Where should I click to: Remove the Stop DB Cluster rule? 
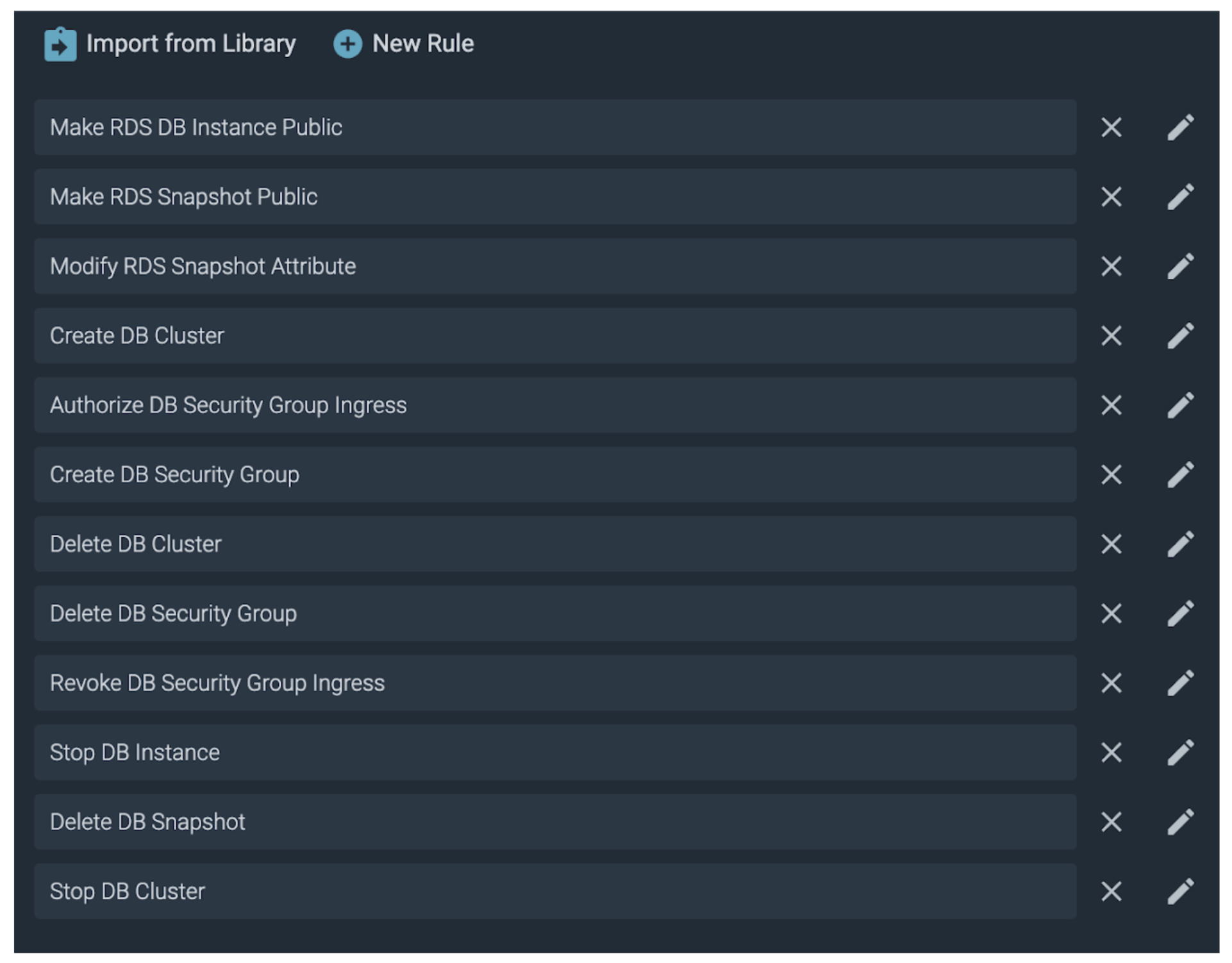point(1111,891)
